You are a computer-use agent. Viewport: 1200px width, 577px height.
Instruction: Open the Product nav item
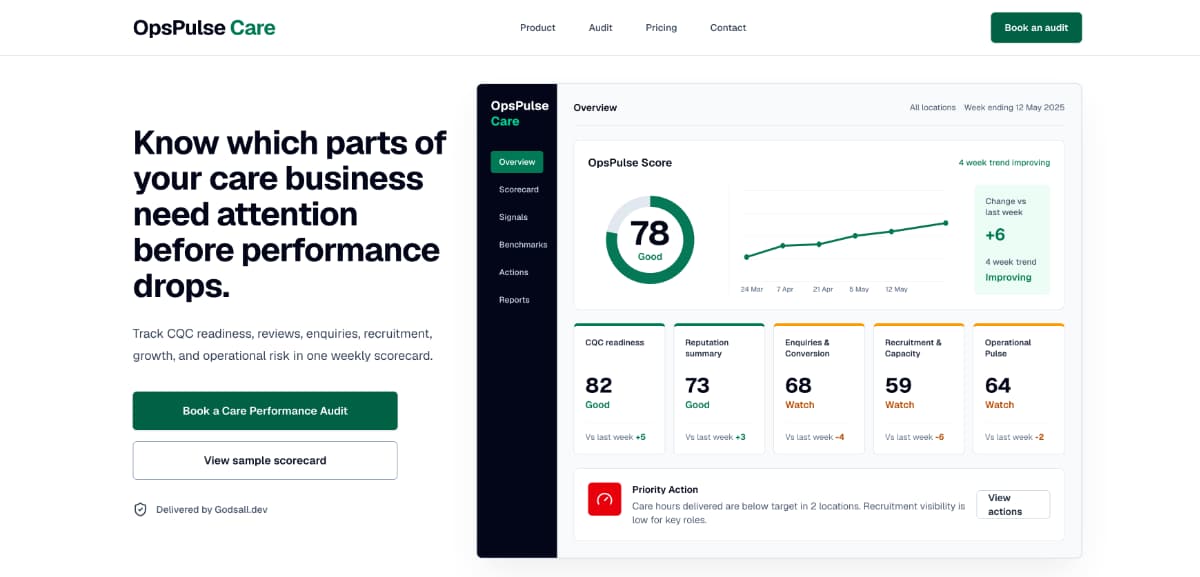537,28
